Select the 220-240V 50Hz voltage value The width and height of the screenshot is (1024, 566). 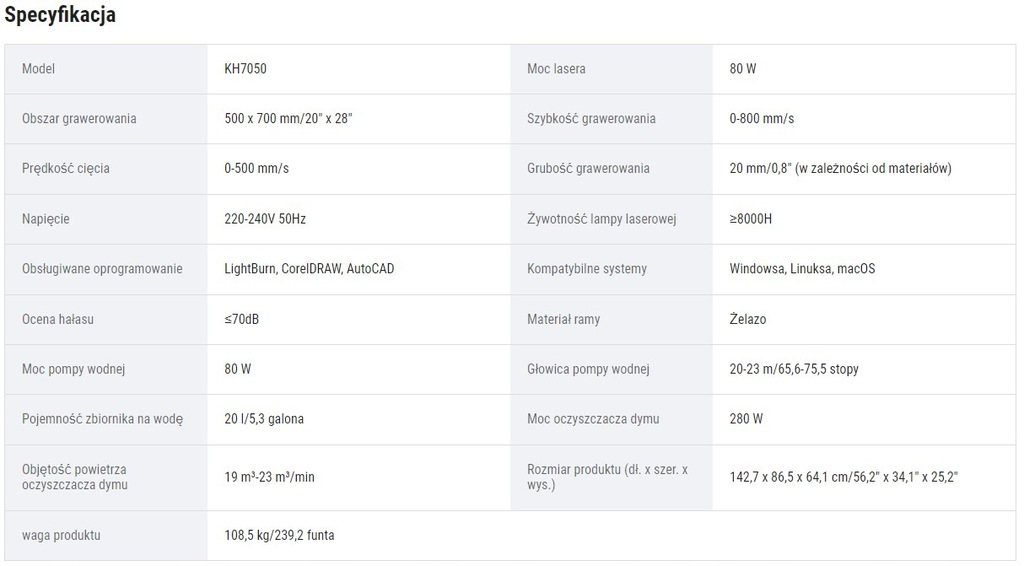[x=264, y=219]
